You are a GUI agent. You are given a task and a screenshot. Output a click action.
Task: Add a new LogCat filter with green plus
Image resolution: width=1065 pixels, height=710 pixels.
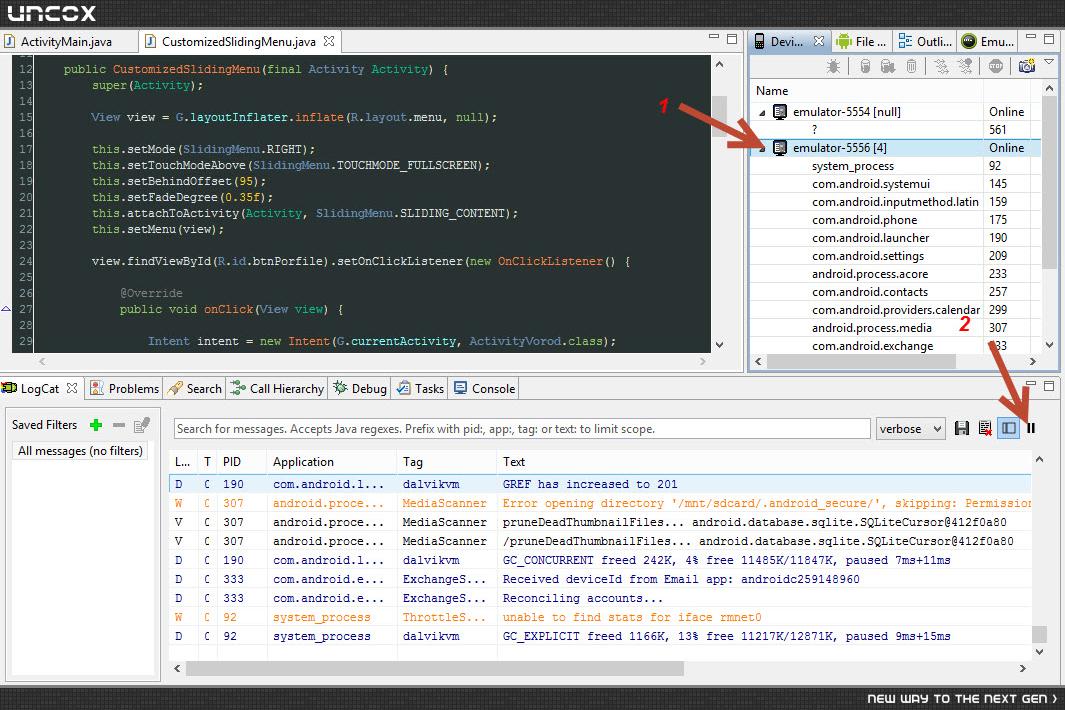96,425
